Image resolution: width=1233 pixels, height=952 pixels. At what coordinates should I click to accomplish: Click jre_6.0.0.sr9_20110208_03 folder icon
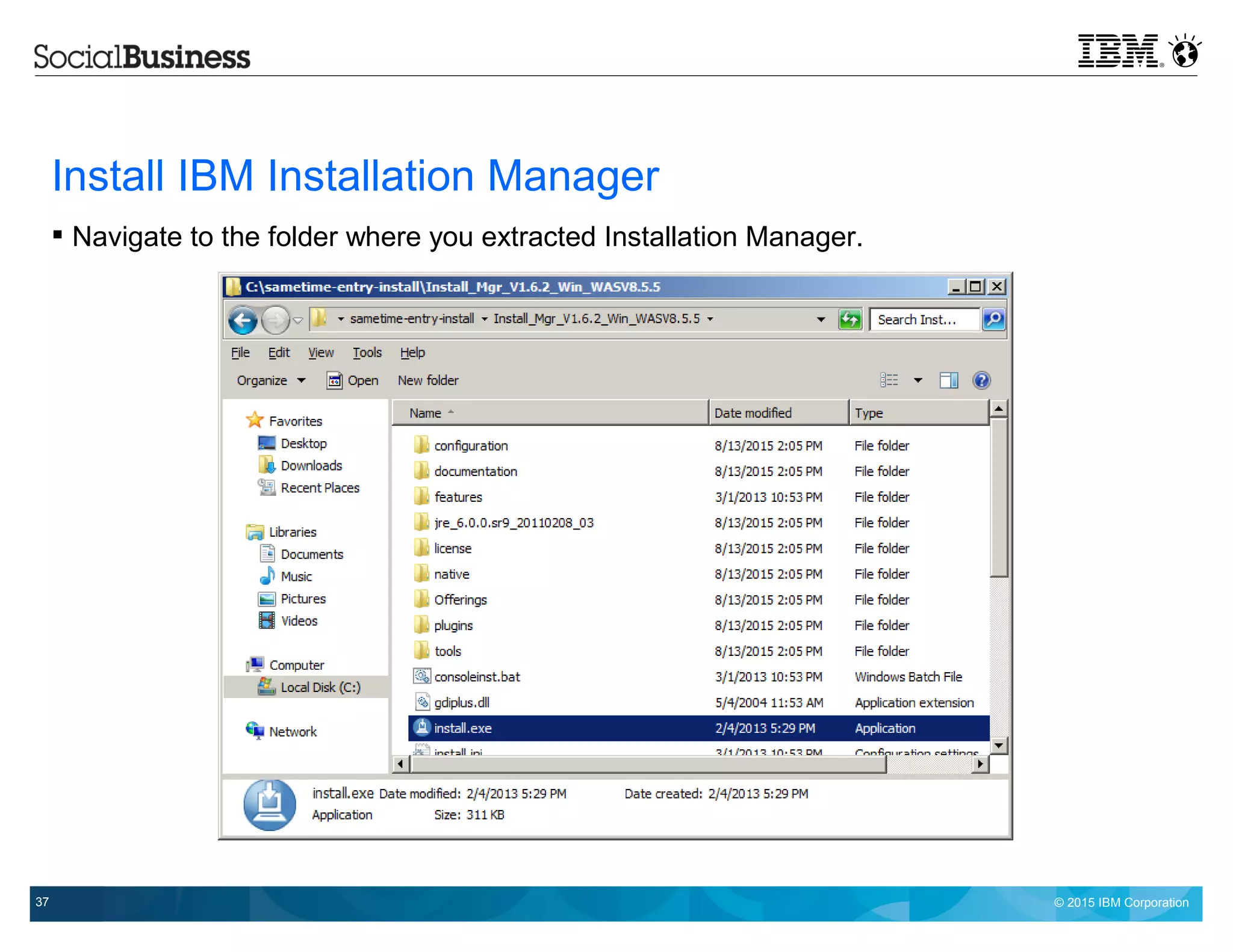tap(421, 522)
